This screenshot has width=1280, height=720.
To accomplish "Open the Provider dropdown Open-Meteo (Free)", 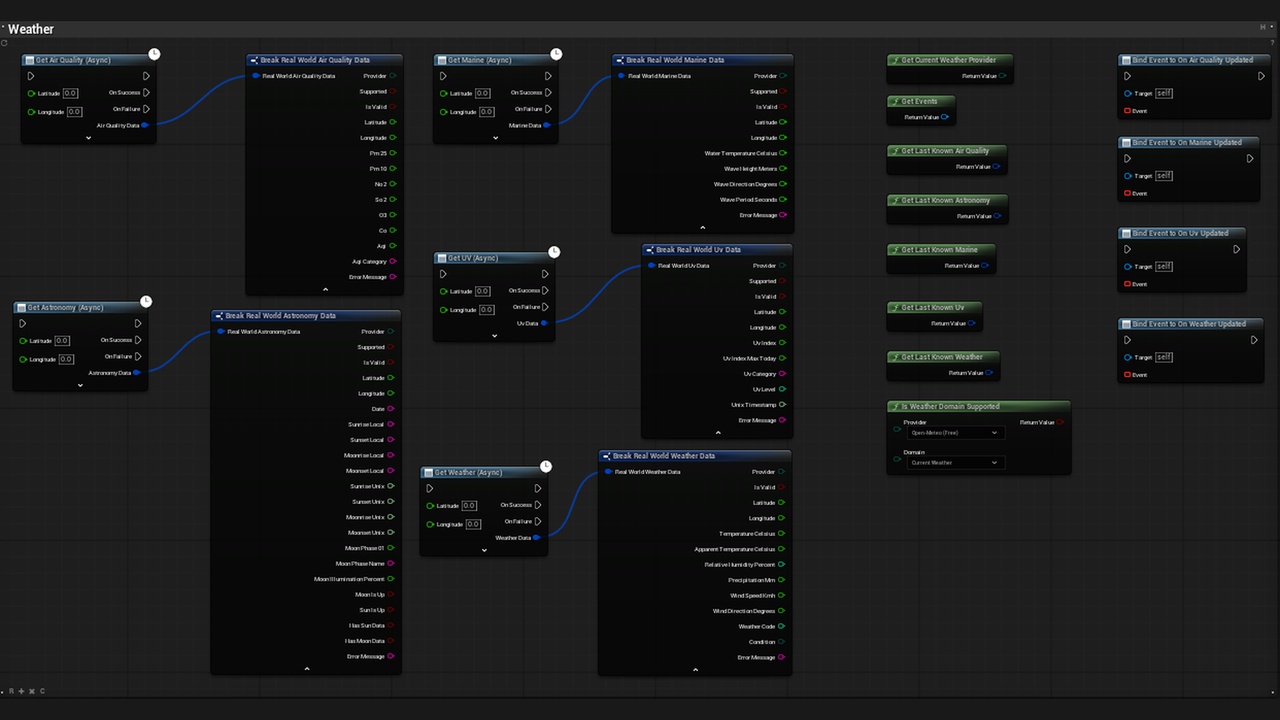I will coord(953,433).
